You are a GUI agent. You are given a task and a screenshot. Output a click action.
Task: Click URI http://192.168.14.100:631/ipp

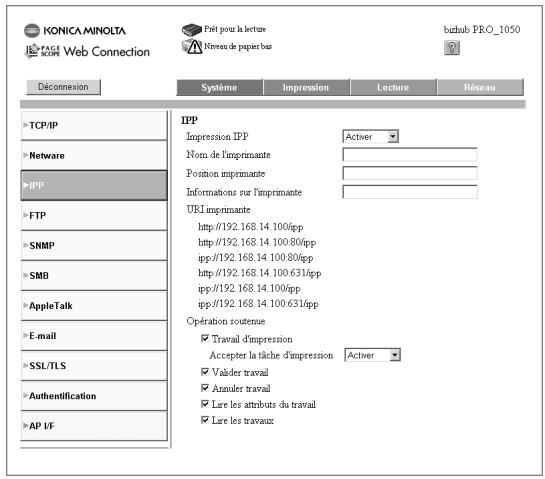click(260, 273)
